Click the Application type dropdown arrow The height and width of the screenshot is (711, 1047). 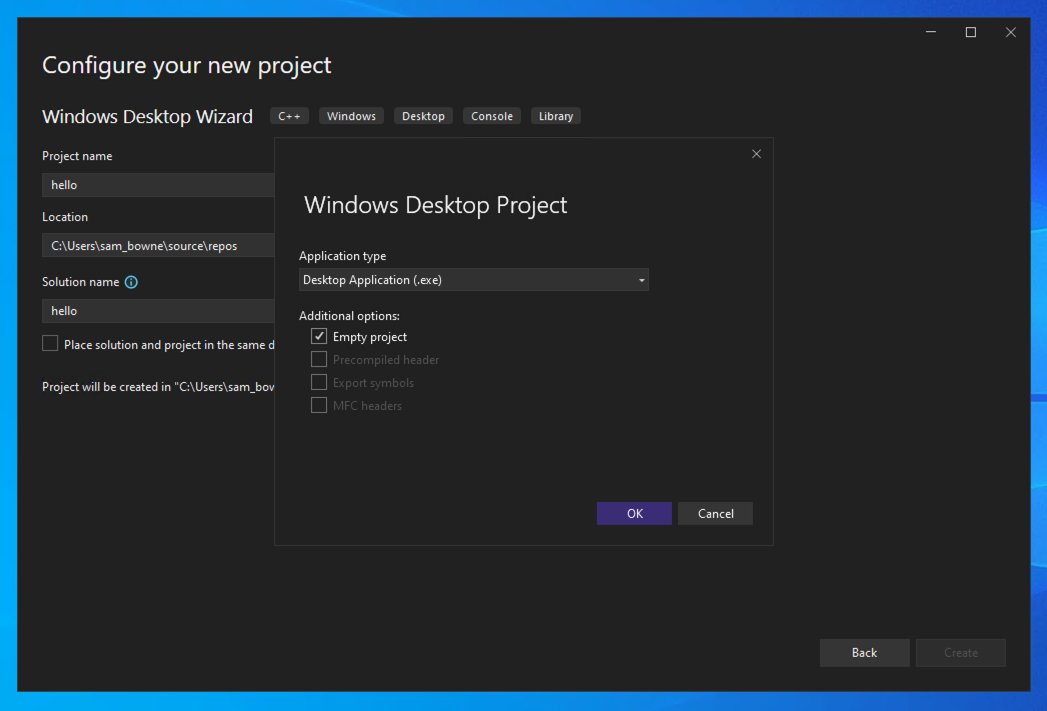tap(641, 280)
